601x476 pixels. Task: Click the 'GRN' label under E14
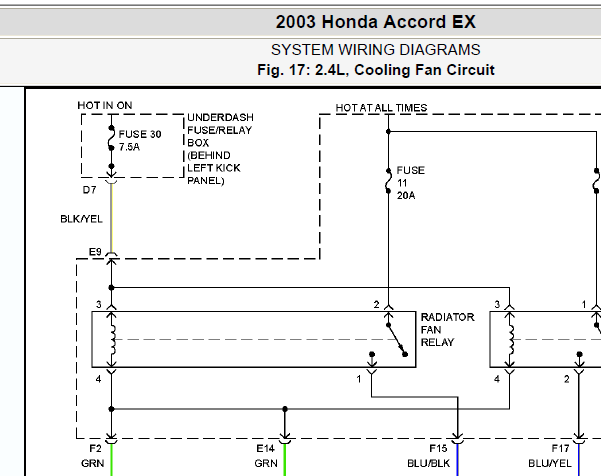[x=266, y=464]
